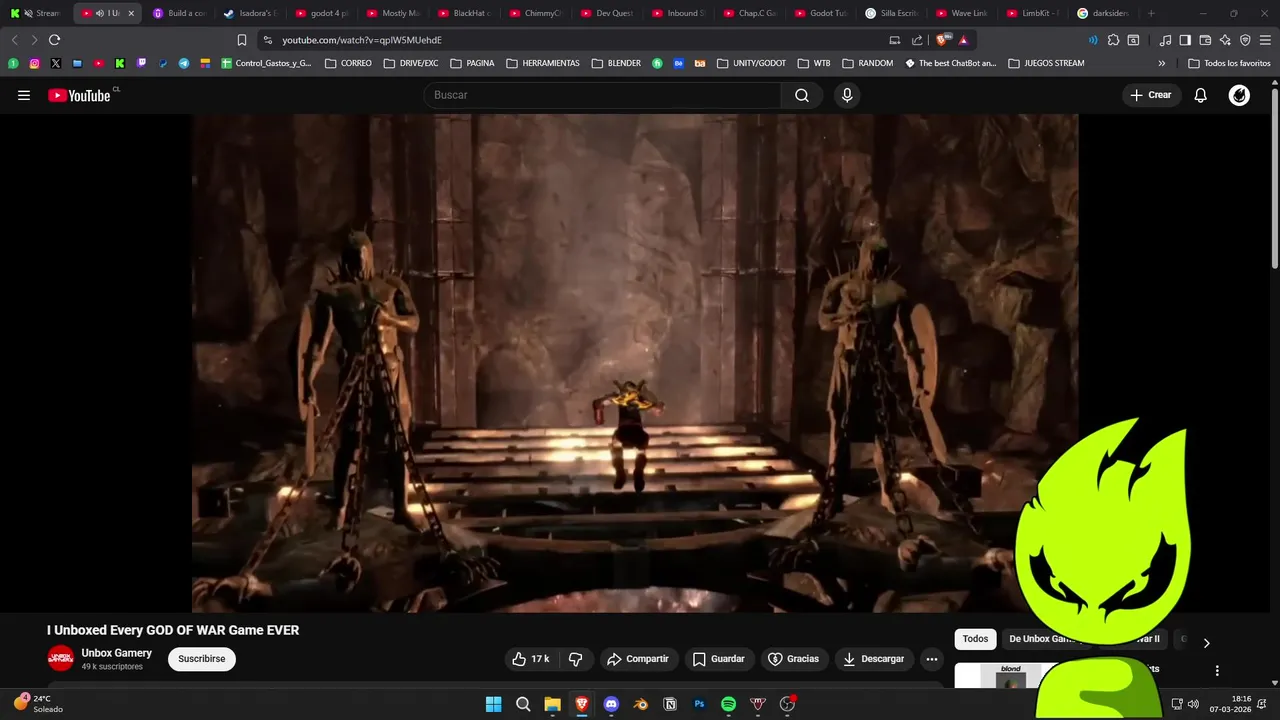The height and width of the screenshot is (720, 1280).
Task: Switch to the Dev Quest tab
Action: point(607,13)
